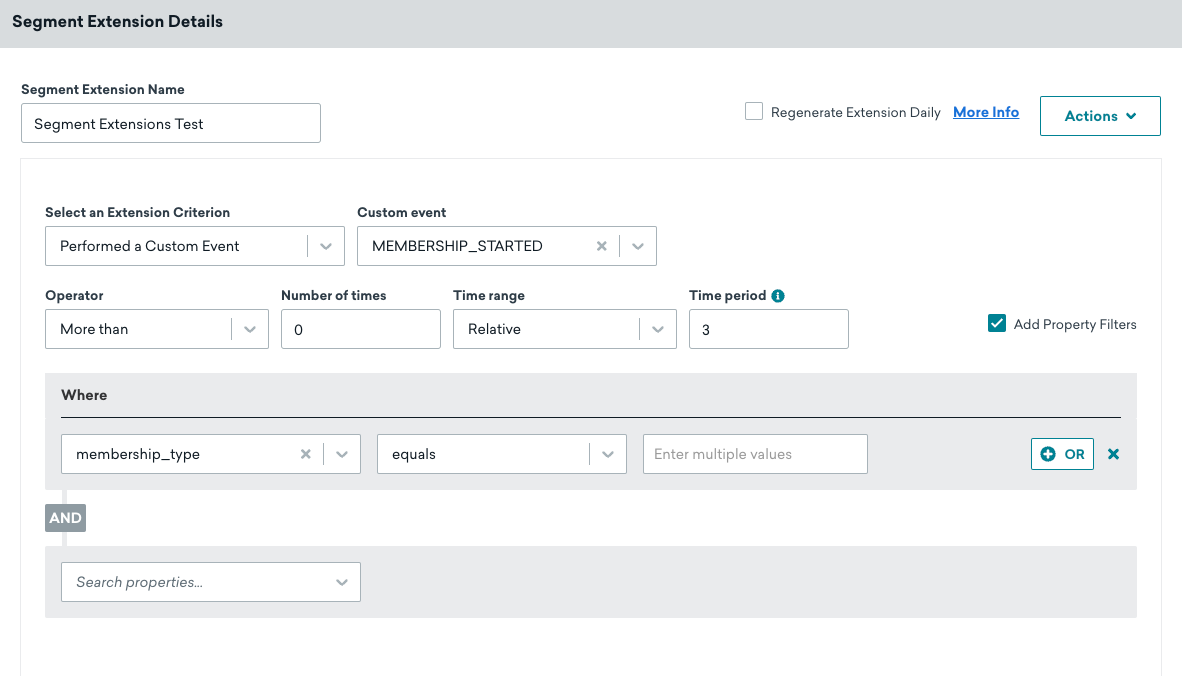This screenshot has width=1182, height=676.
Task: Click the Enter multiple values field
Action: point(755,453)
